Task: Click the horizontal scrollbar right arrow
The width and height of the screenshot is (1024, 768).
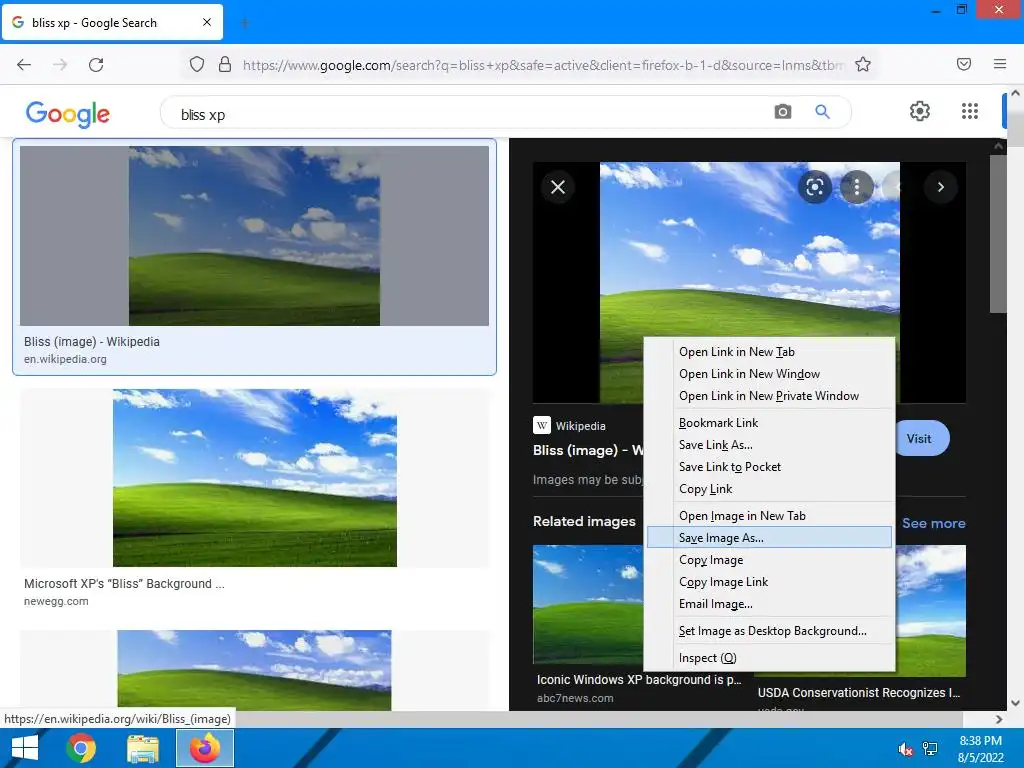Action: pos(999,719)
